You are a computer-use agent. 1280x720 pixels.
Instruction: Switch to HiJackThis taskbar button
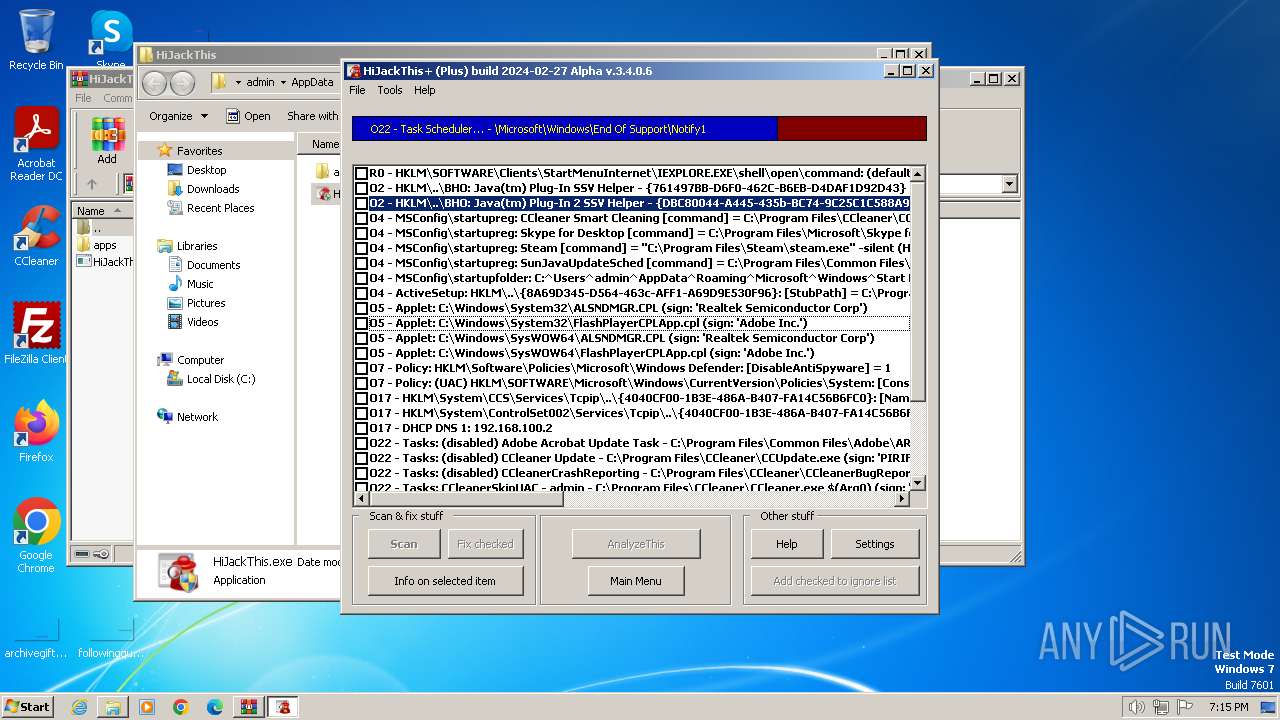pos(284,707)
